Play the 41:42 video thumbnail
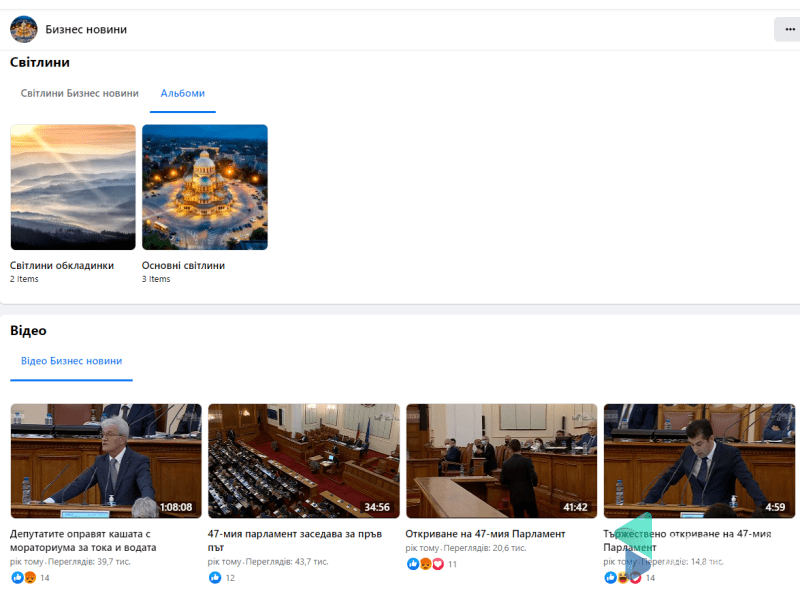800x600 pixels. pyautogui.click(x=502, y=461)
